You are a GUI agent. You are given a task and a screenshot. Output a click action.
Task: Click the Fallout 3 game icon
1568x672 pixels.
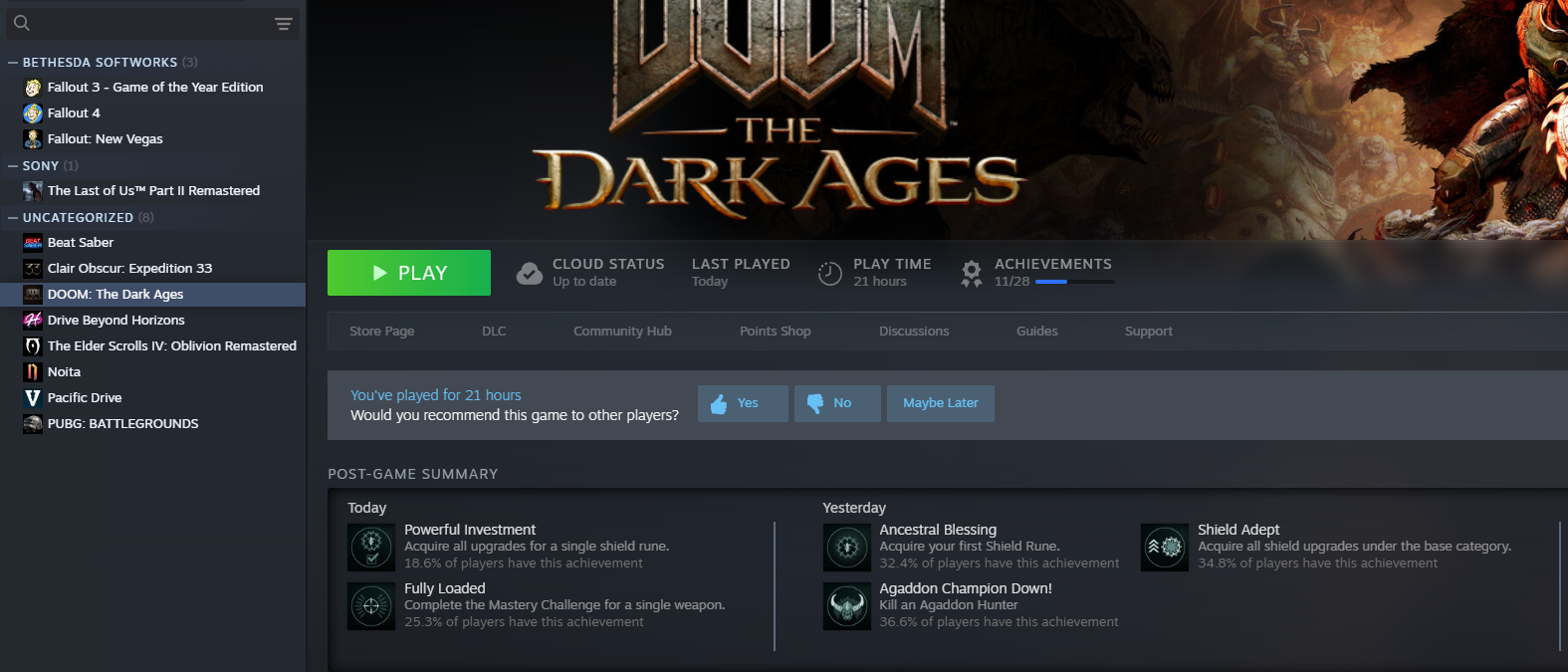(x=33, y=88)
